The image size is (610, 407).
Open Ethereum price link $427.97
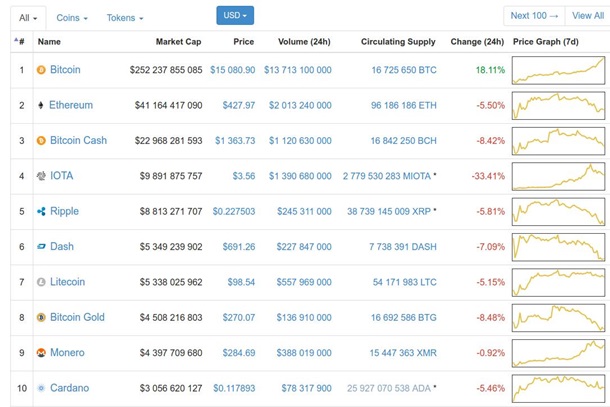click(x=238, y=105)
